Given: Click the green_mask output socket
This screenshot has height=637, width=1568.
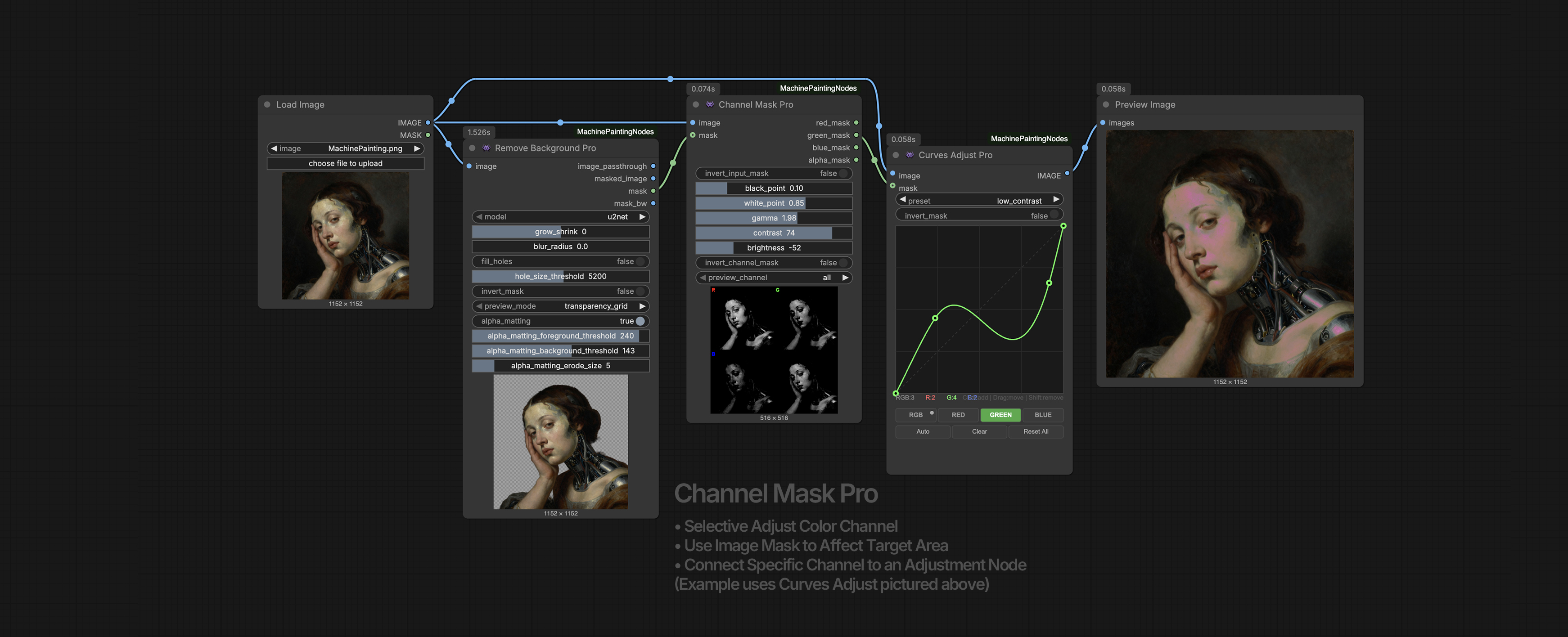Looking at the screenshot, I should point(856,135).
